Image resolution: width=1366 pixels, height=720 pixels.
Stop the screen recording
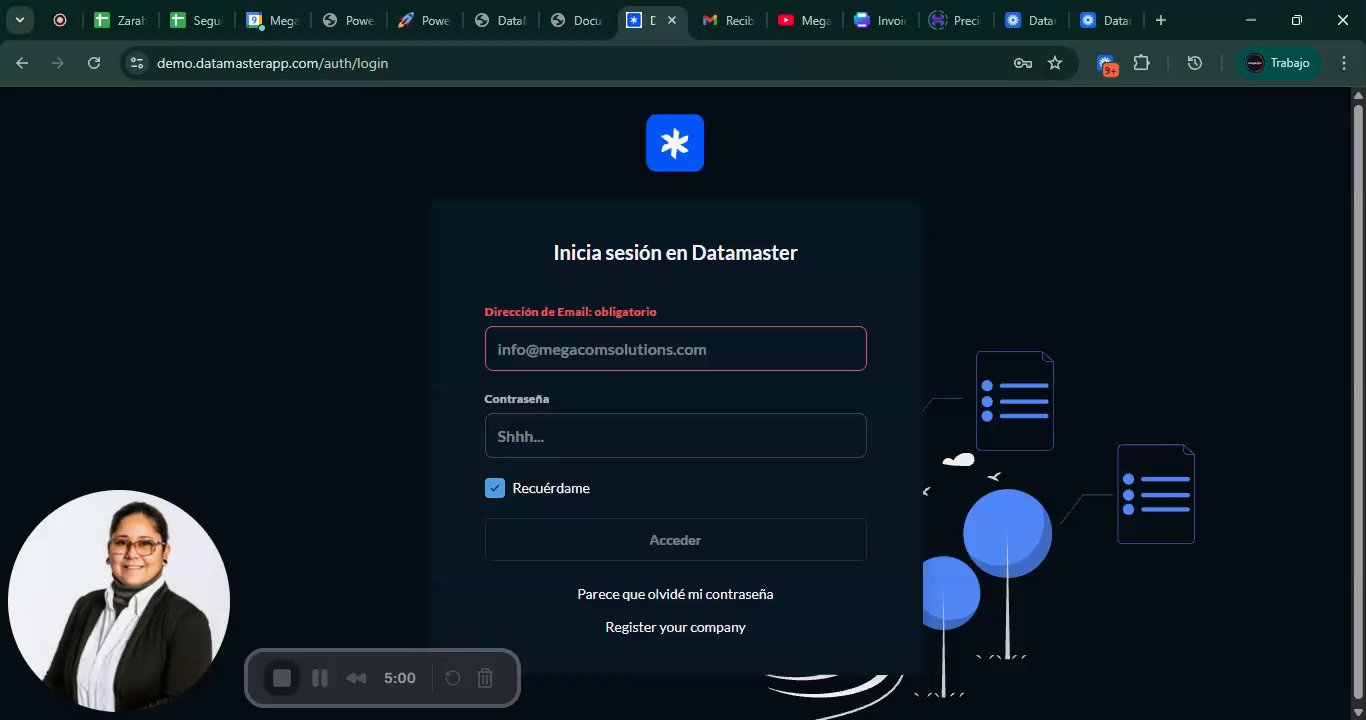(282, 678)
